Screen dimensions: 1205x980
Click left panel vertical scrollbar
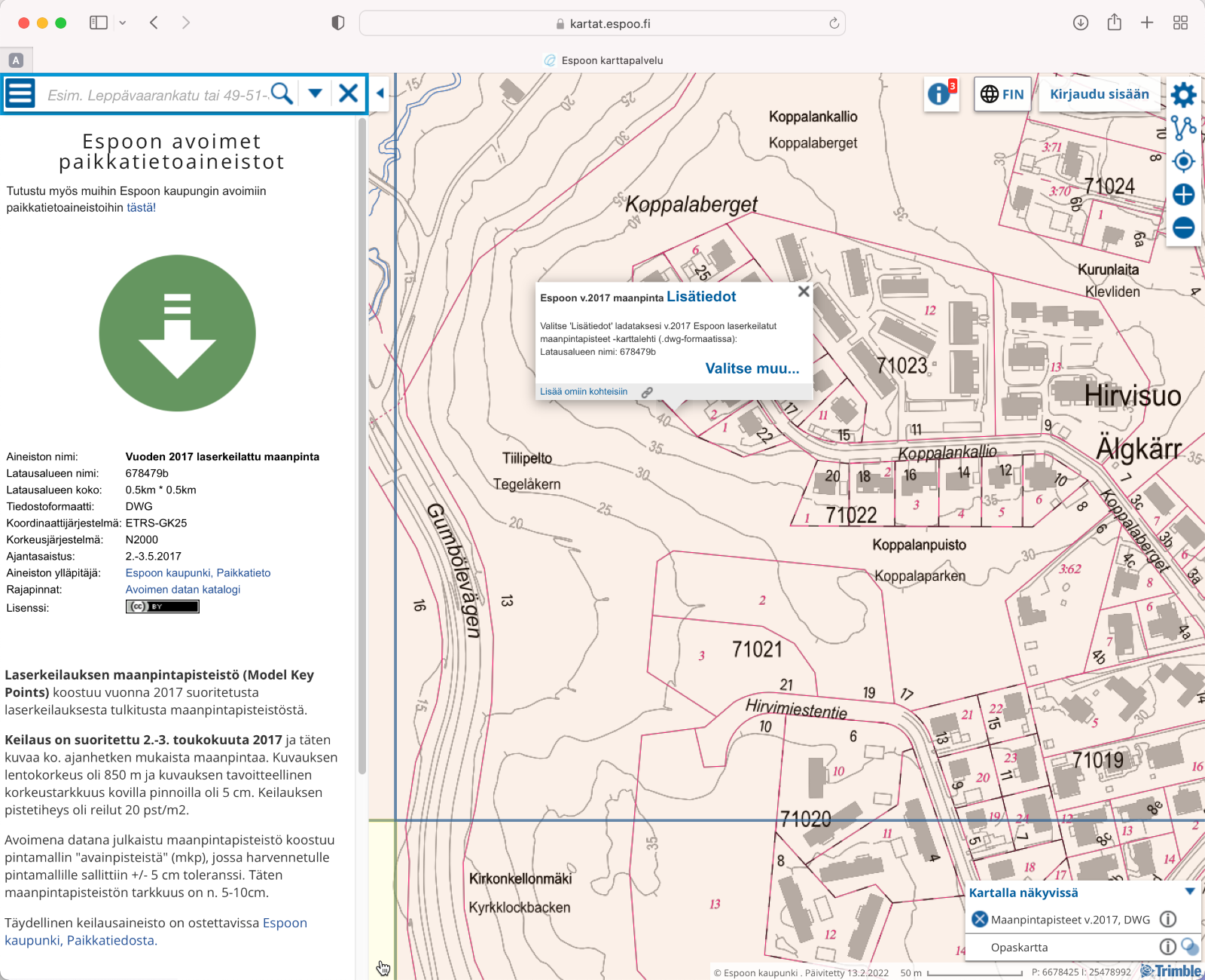point(362,444)
